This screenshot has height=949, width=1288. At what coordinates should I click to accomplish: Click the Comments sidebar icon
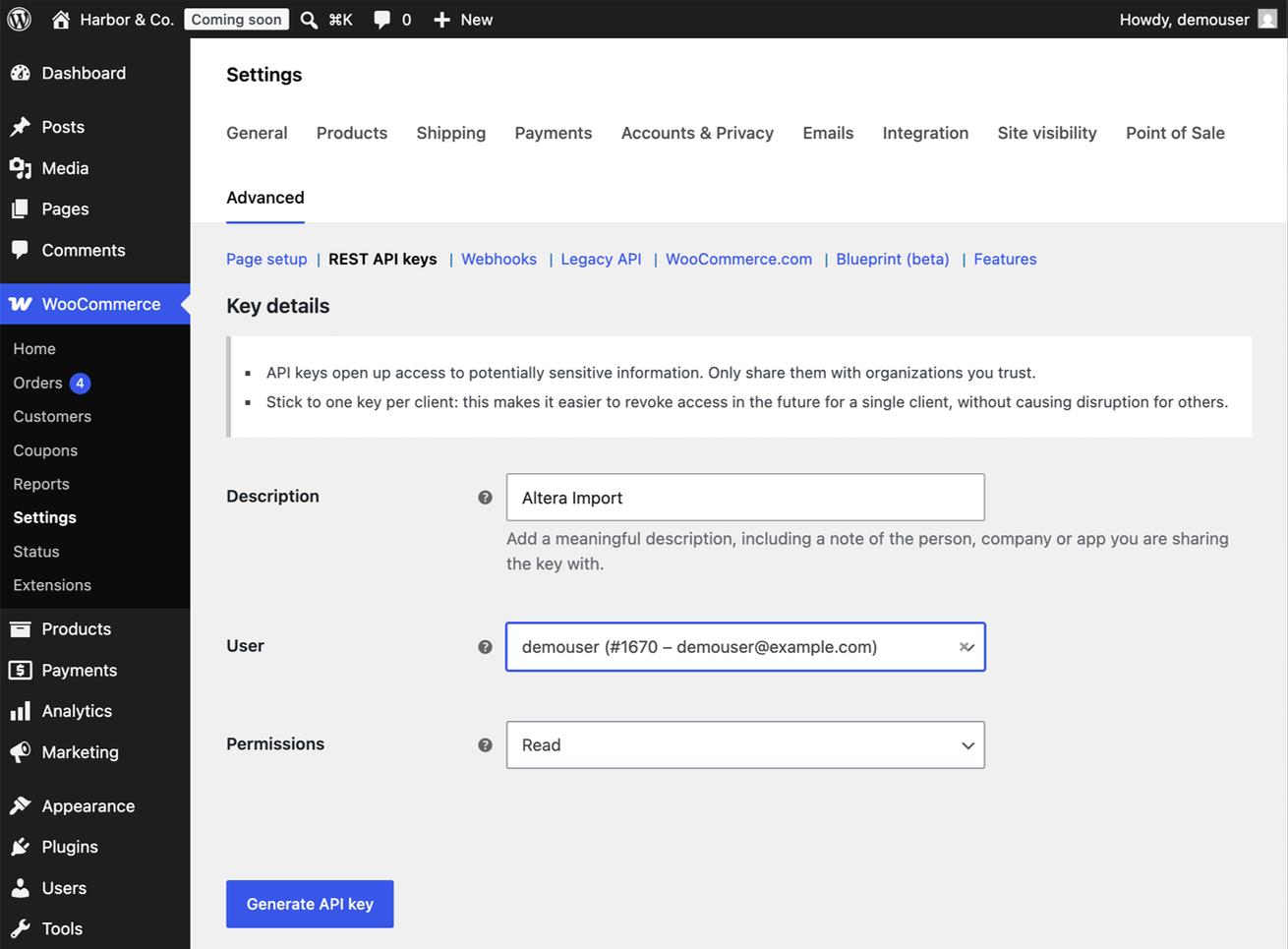pyautogui.click(x=21, y=250)
